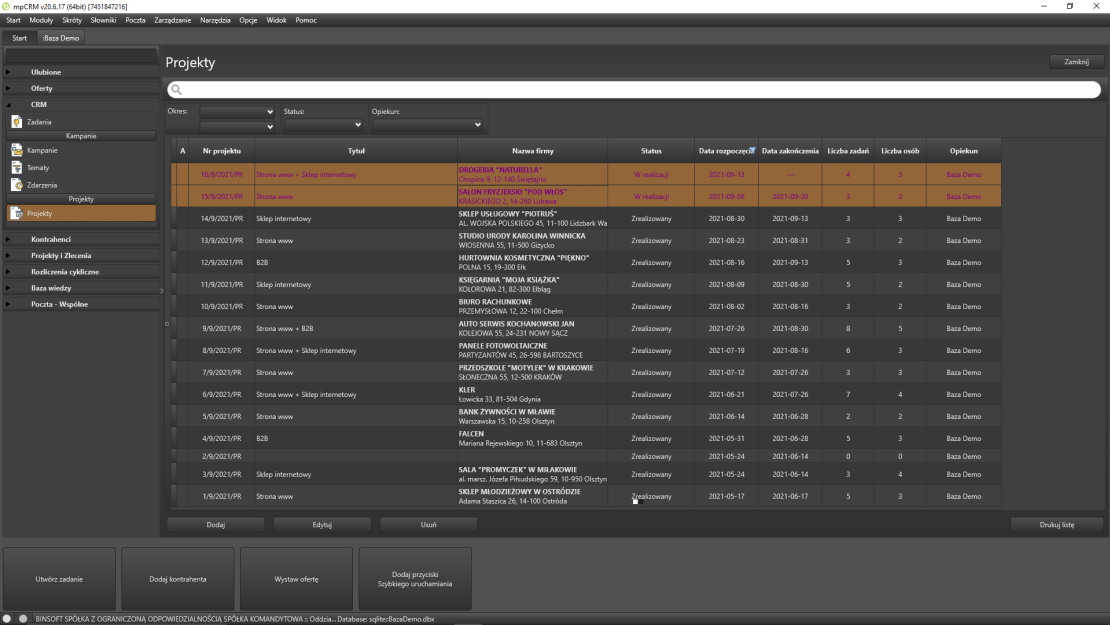Open the Narzędzia menu
The height and width of the screenshot is (625, 1110).
[215, 21]
